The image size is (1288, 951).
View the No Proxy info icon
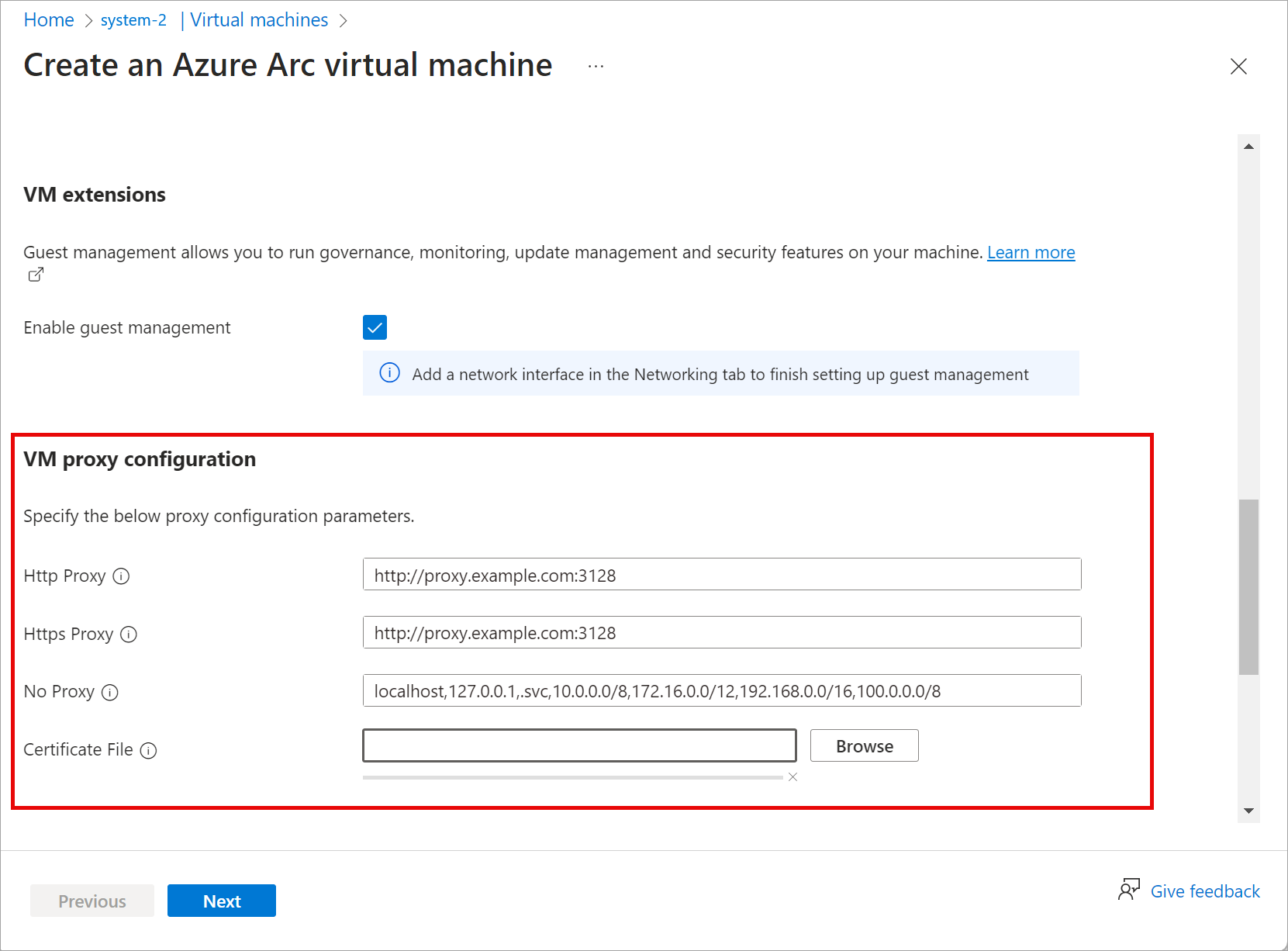(x=111, y=692)
